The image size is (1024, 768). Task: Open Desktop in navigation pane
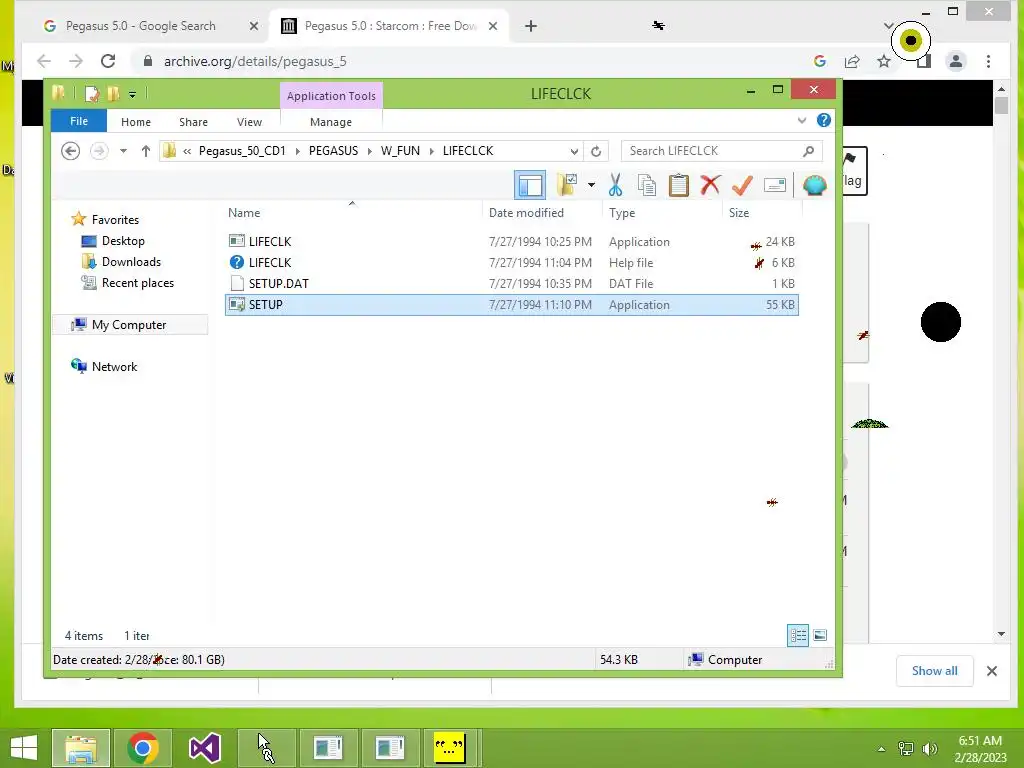pyautogui.click(x=123, y=241)
